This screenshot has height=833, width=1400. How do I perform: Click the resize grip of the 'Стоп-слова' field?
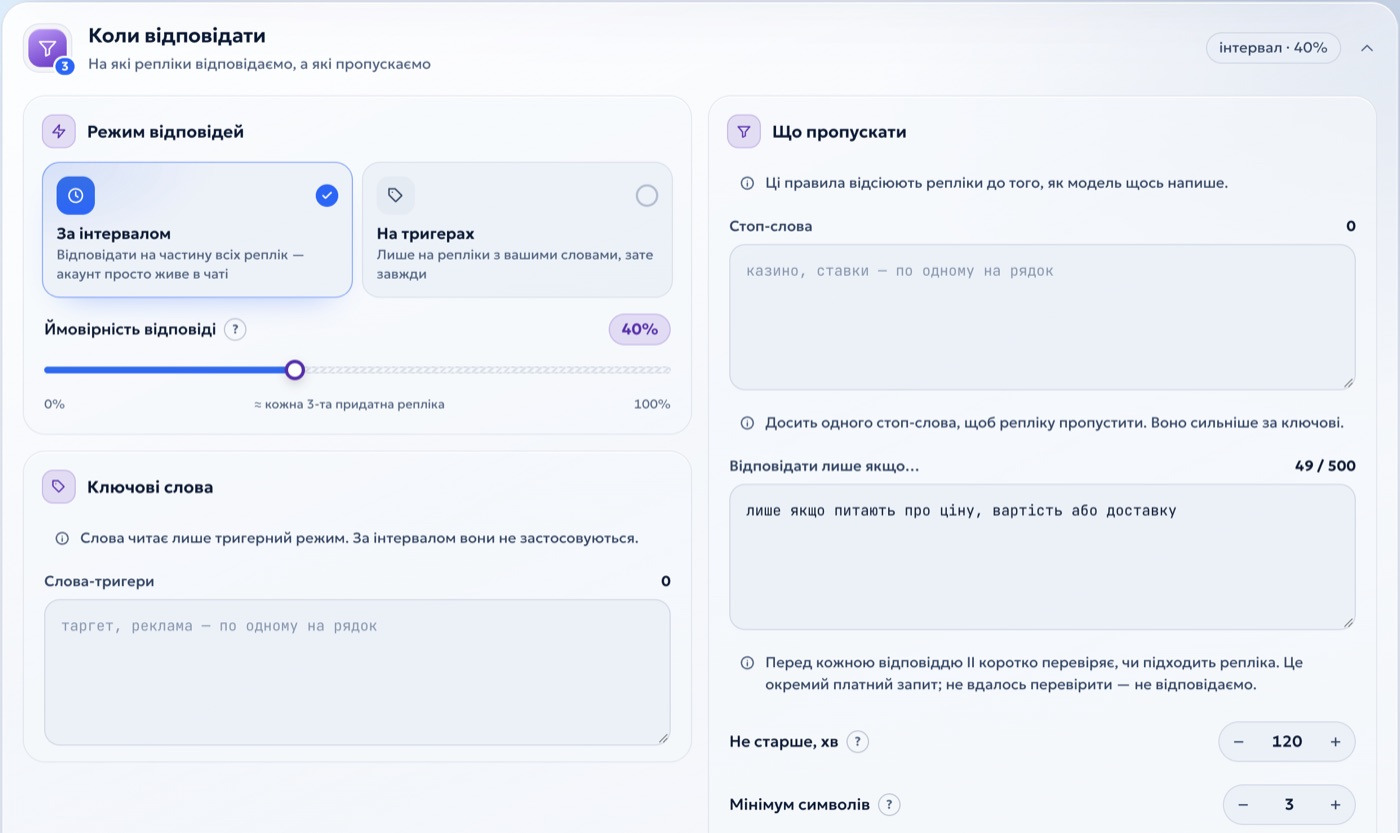pyautogui.click(x=1348, y=382)
